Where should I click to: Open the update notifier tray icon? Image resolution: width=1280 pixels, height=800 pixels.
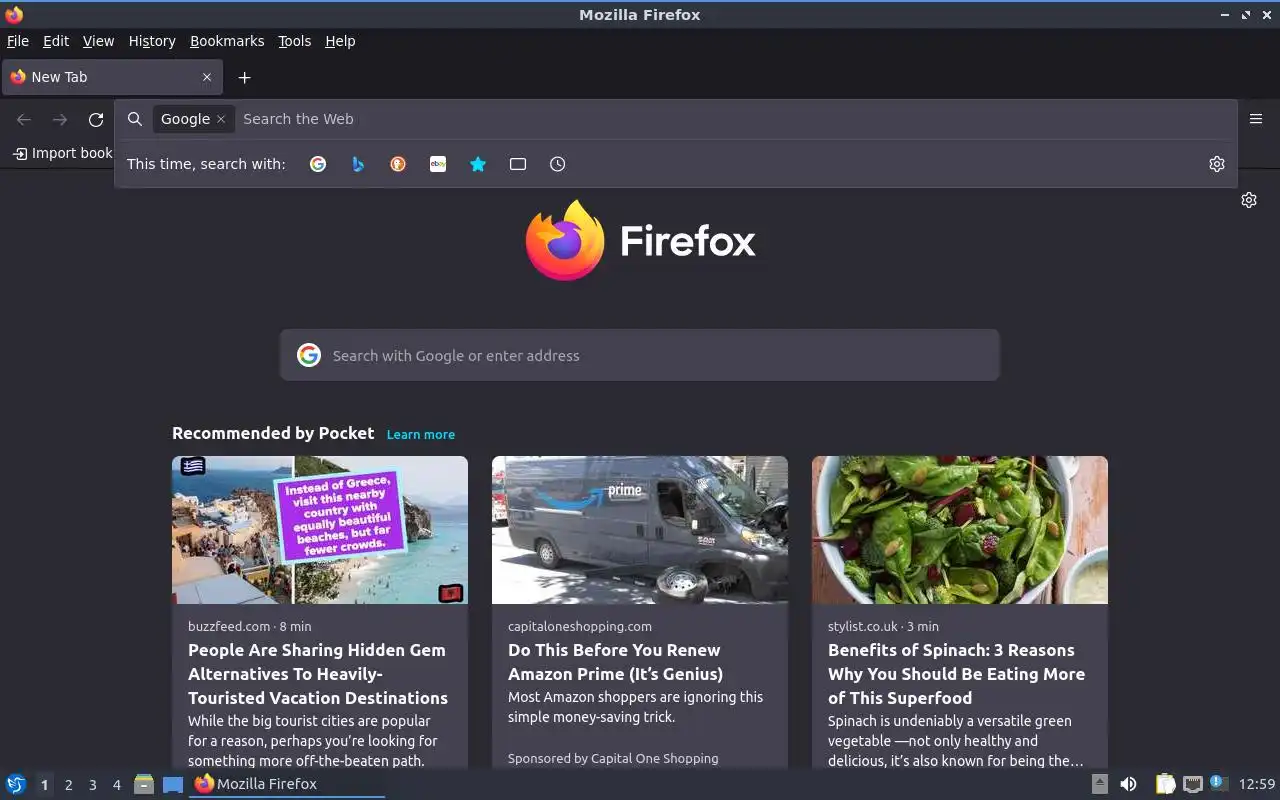1218,783
